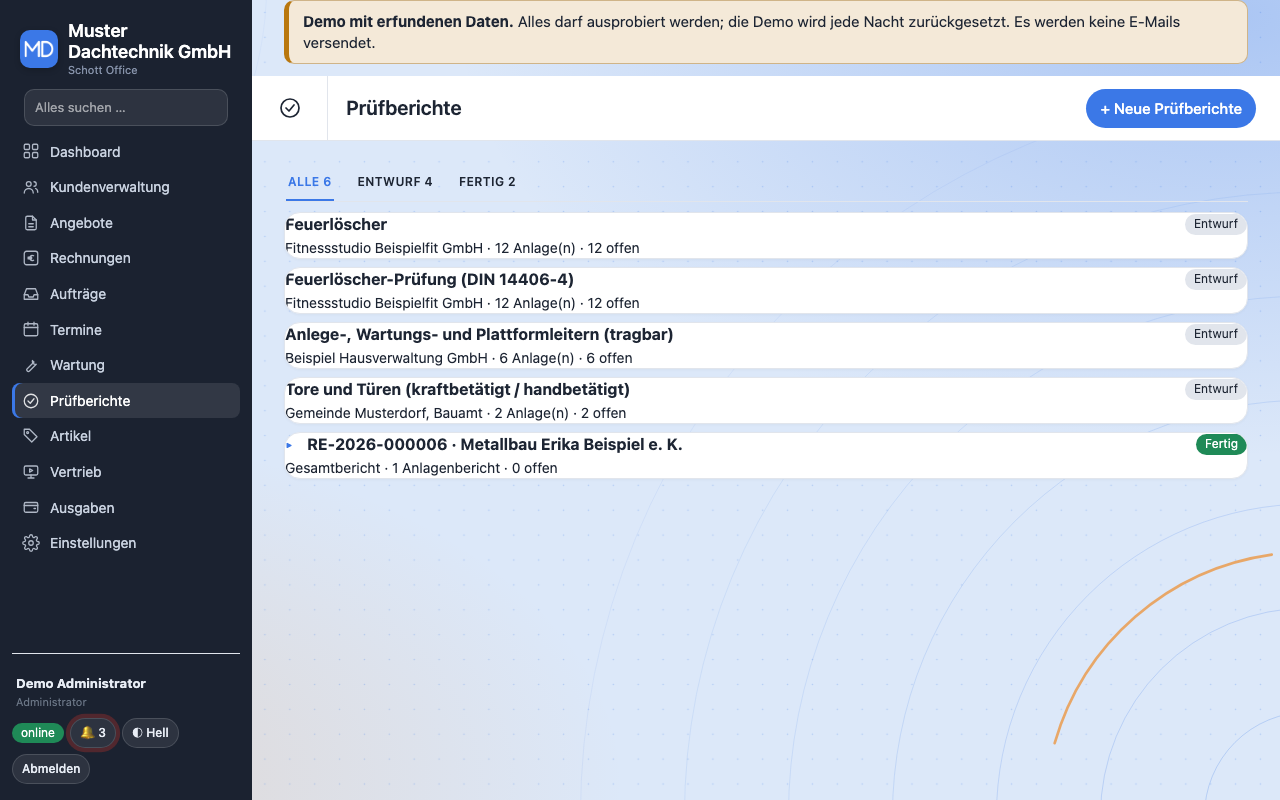Click the online status badge
Image resolution: width=1280 pixels, height=800 pixels.
tap(38, 733)
